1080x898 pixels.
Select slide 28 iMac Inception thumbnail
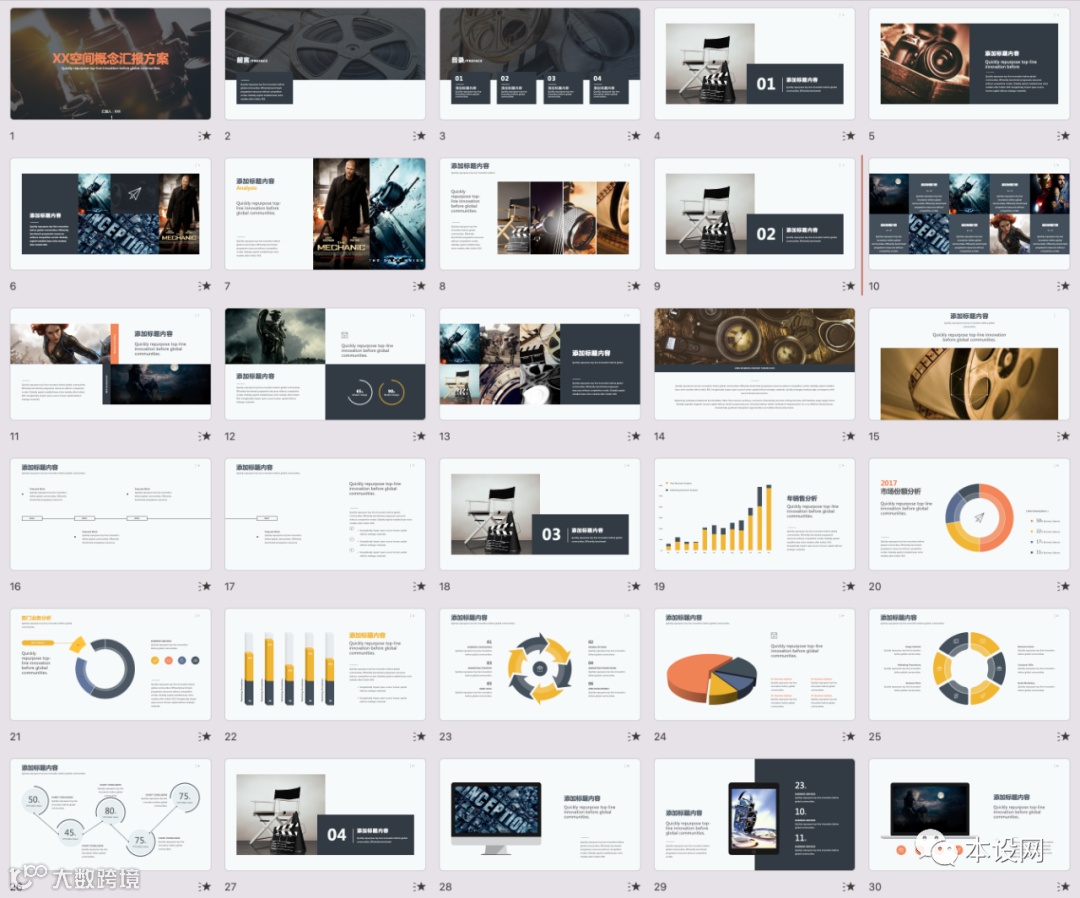click(x=540, y=814)
